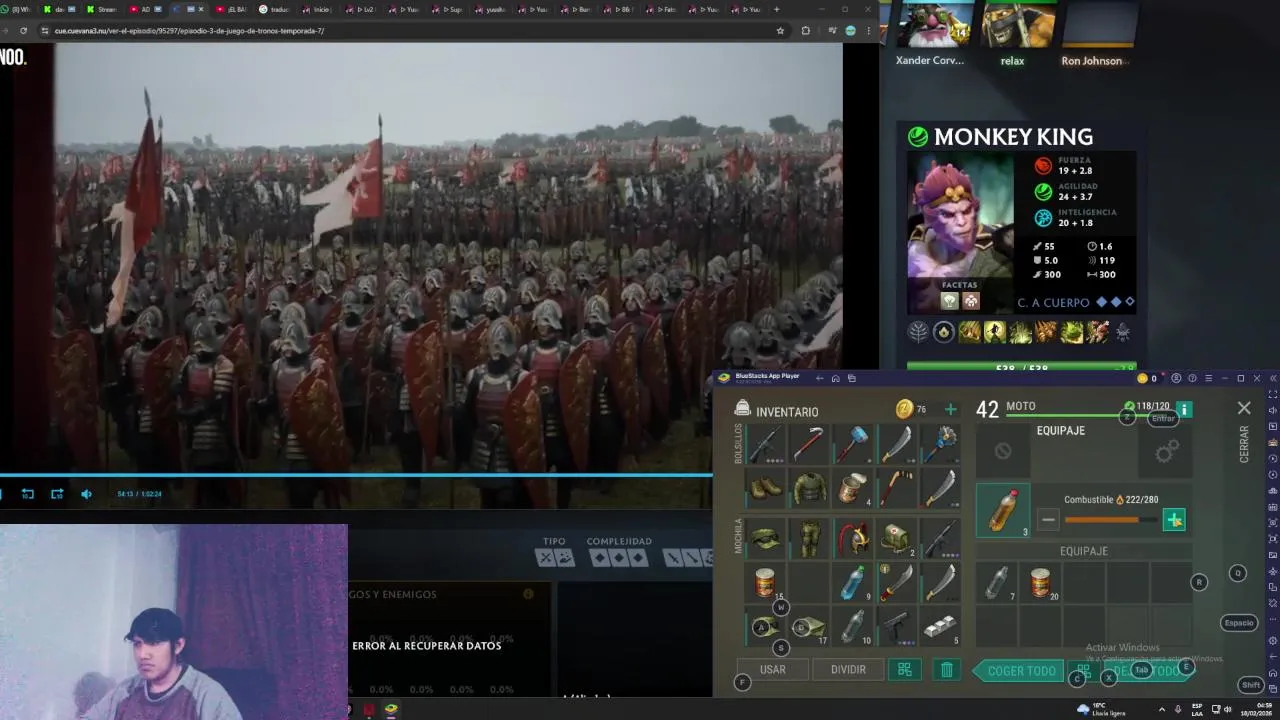The height and width of the screenshot is (720, 1280).
Task: Select the green cargo pants item
Action: (810, 538)
